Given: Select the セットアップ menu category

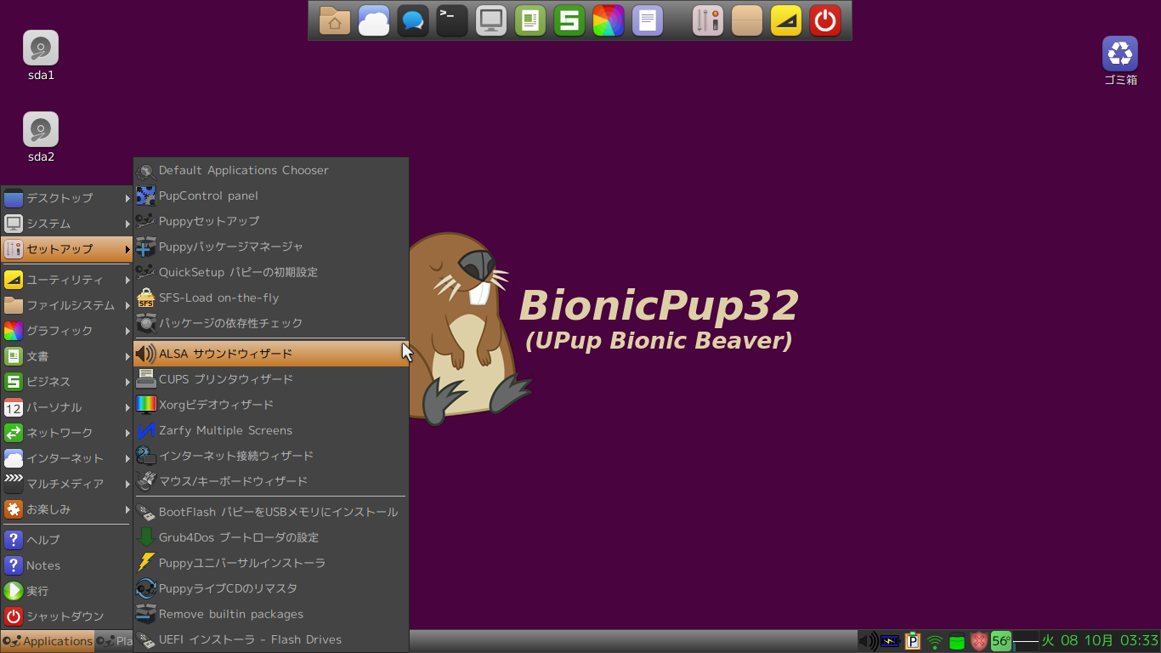Looking at the screenshot, I should click(67, 250).
